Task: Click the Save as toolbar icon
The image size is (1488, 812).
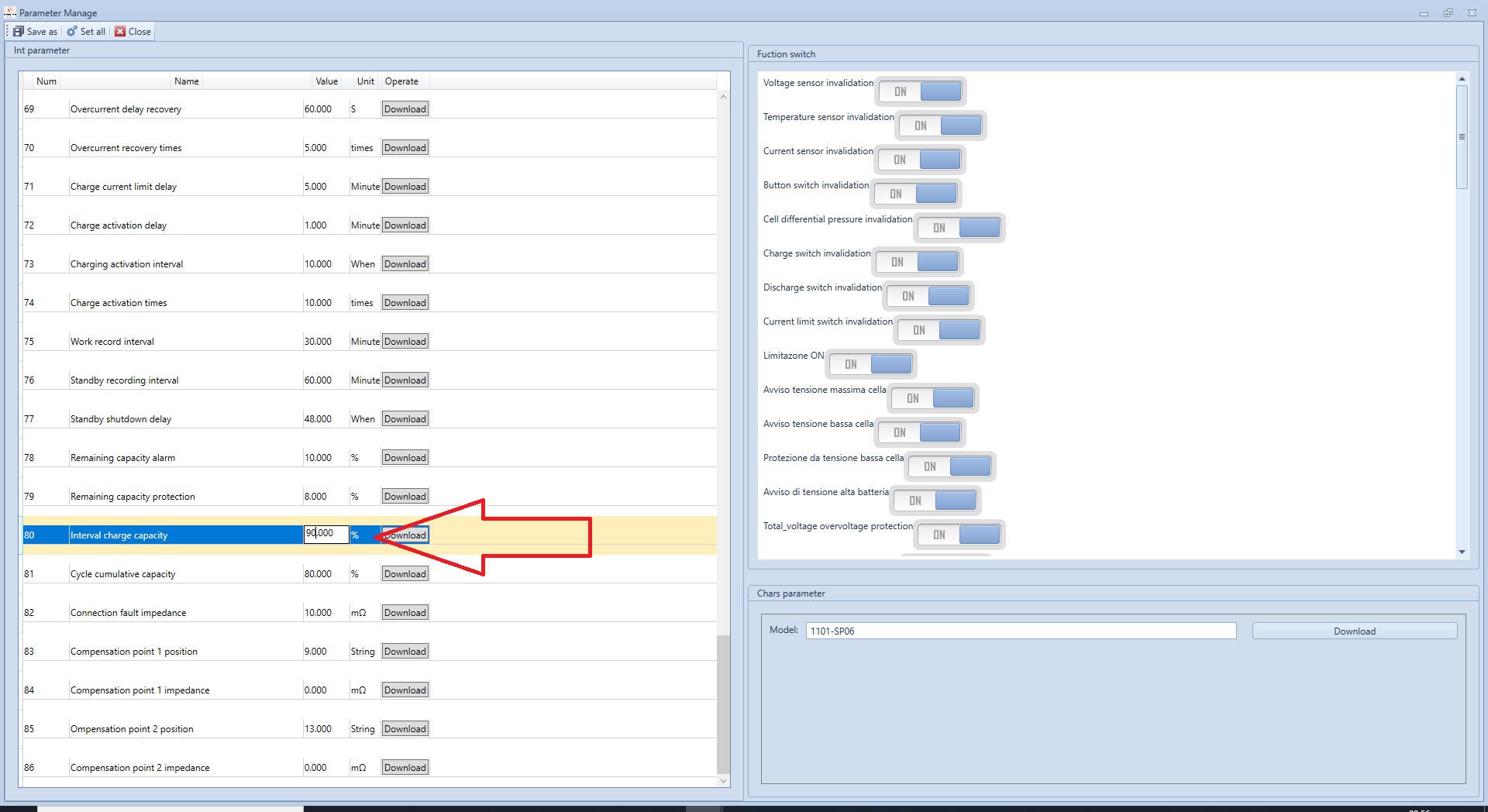Action: coord(19,32)
